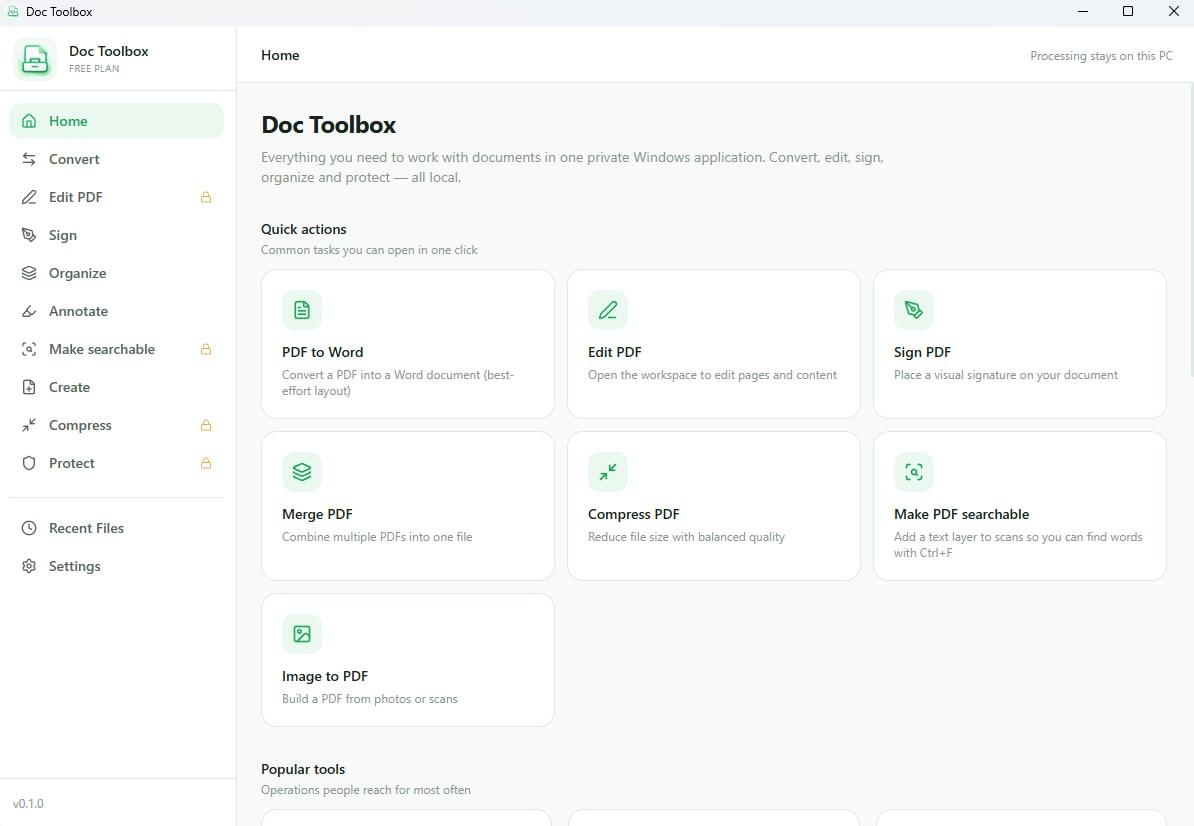Click the Sign pen-nib icon in sidebar
The height and width of the screenshot is (826, 1194).
click(29, 235)
